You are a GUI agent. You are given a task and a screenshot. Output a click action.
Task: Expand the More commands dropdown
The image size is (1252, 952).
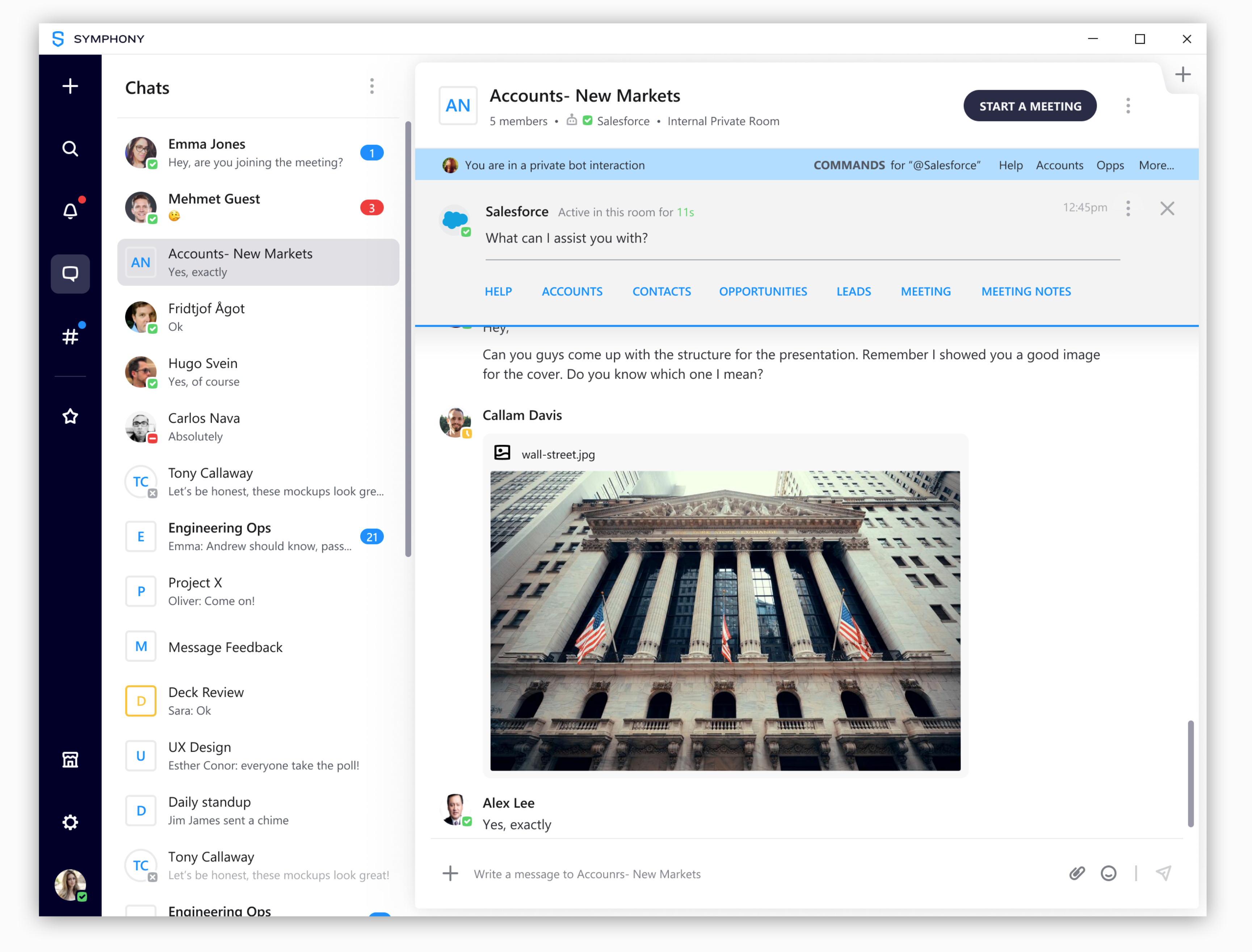1158,164
